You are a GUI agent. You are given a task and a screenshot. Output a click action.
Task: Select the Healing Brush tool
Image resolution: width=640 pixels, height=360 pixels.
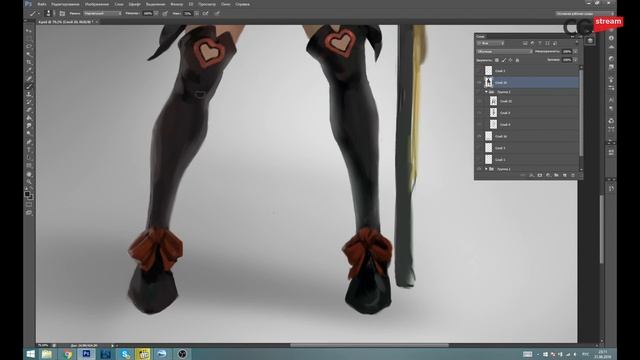29,78
